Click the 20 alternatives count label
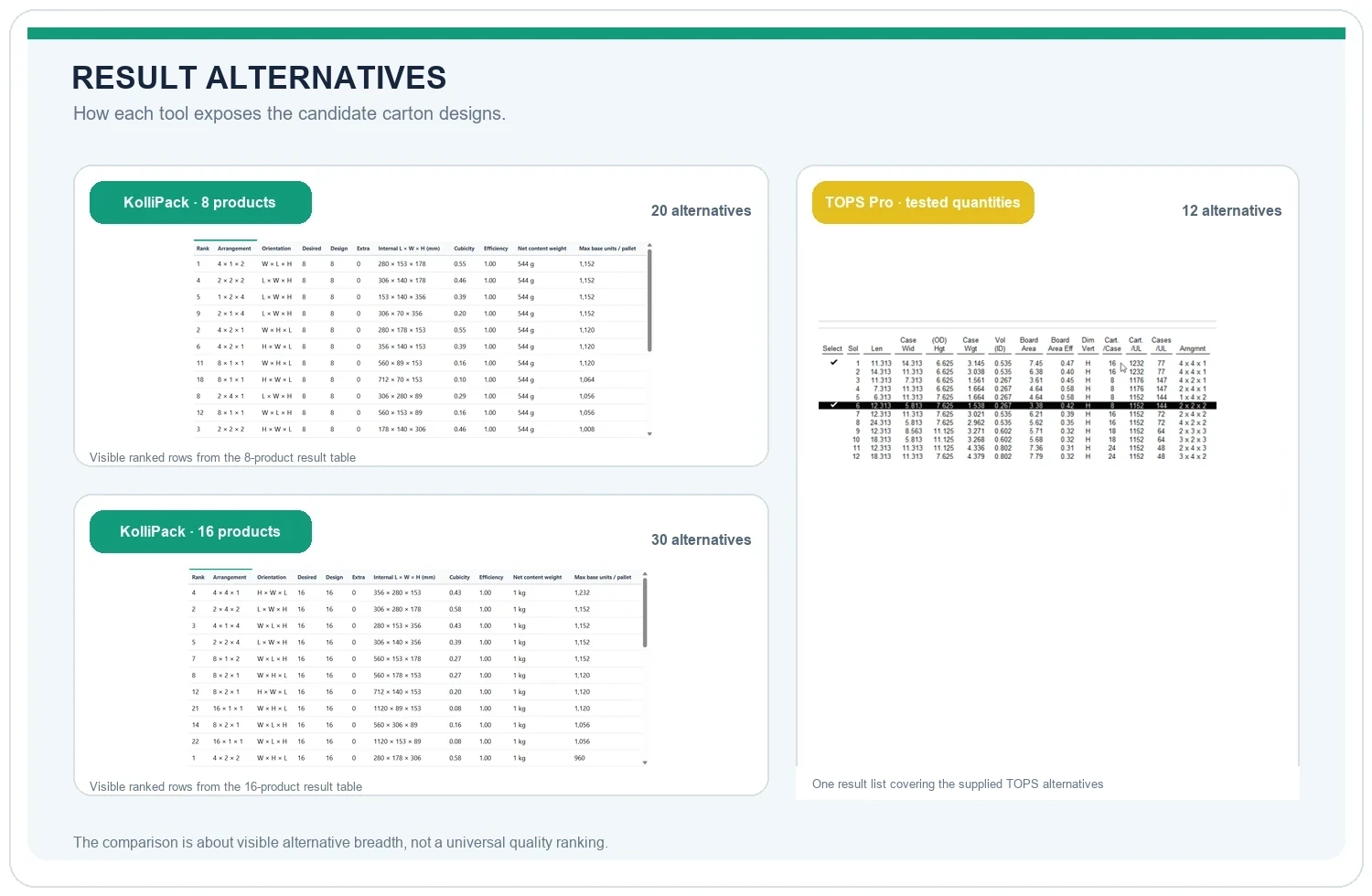This screenshot has width=1372, height=896. click(x=701, y=211)
